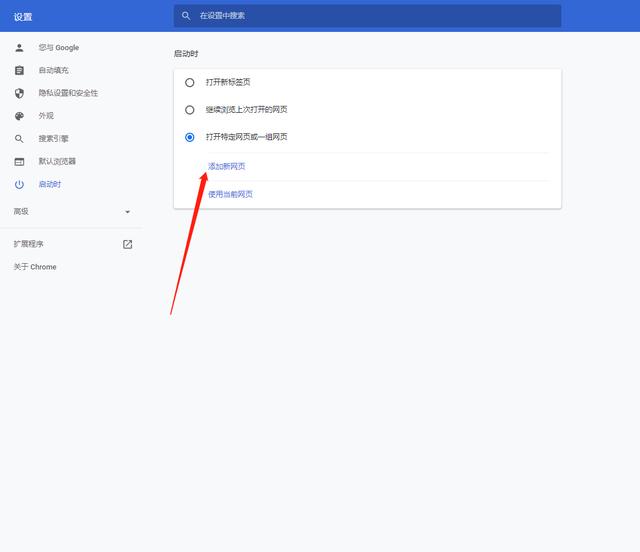
Task: Click the external-link icon next to 扩展程序
Action: 127,244
